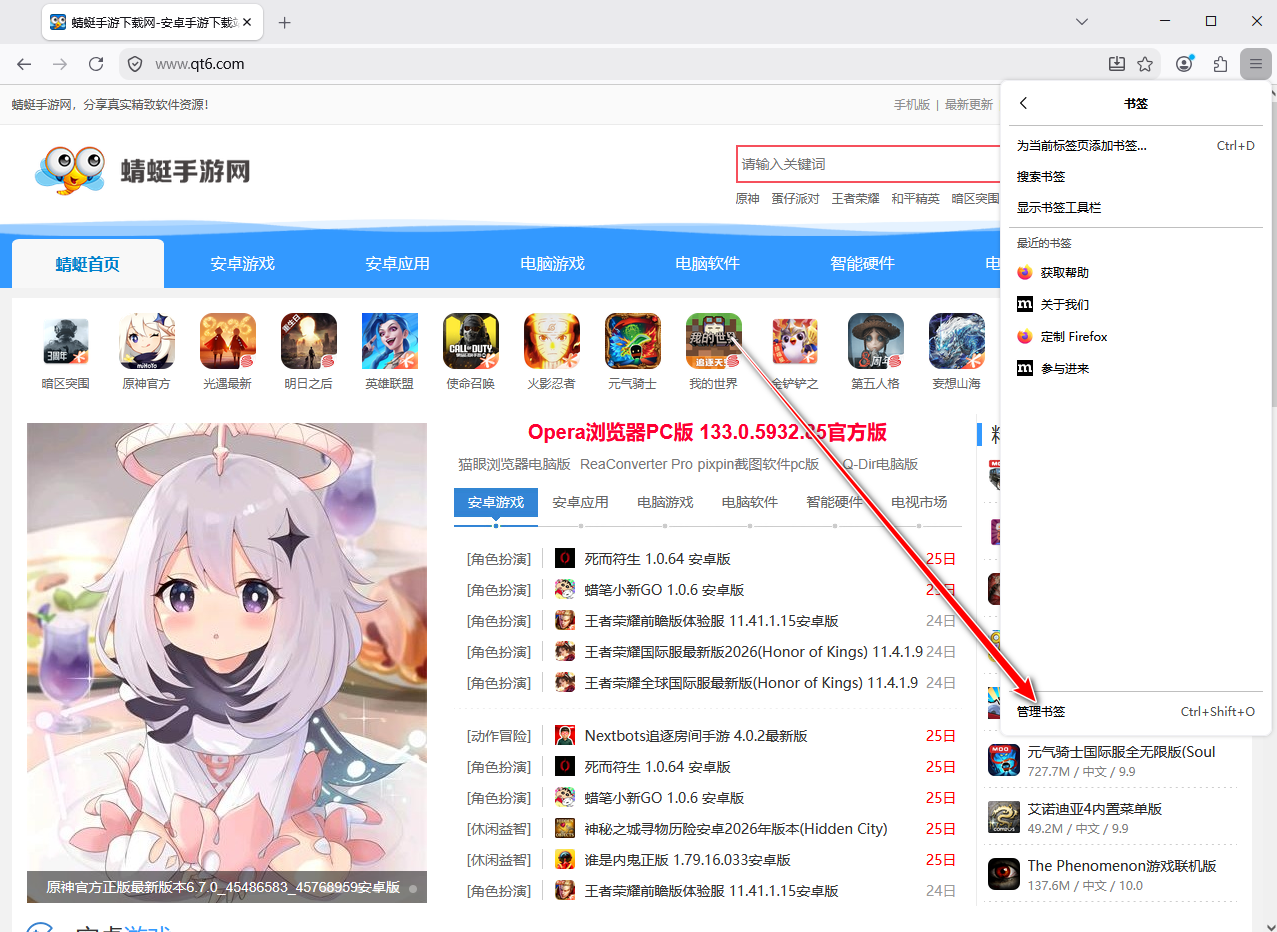Open the 元气骑士 game icon

click(632, 342)
